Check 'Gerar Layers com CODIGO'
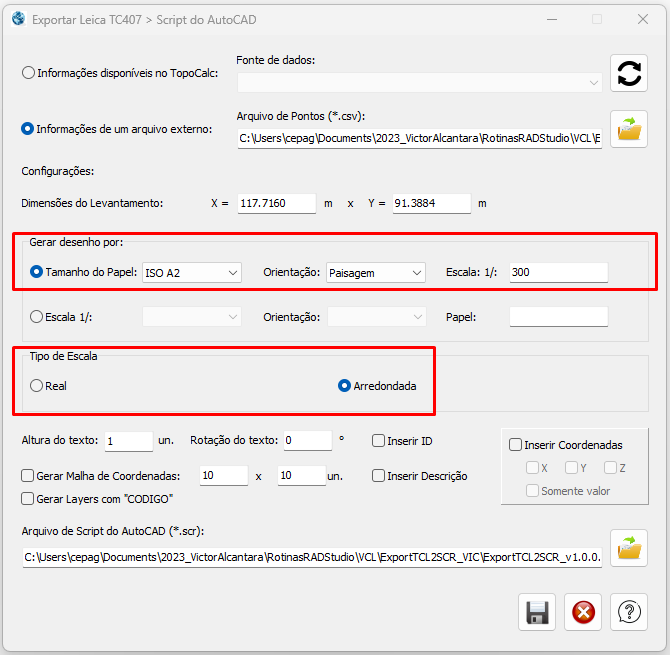670x655 pixels. pos(28,498)
